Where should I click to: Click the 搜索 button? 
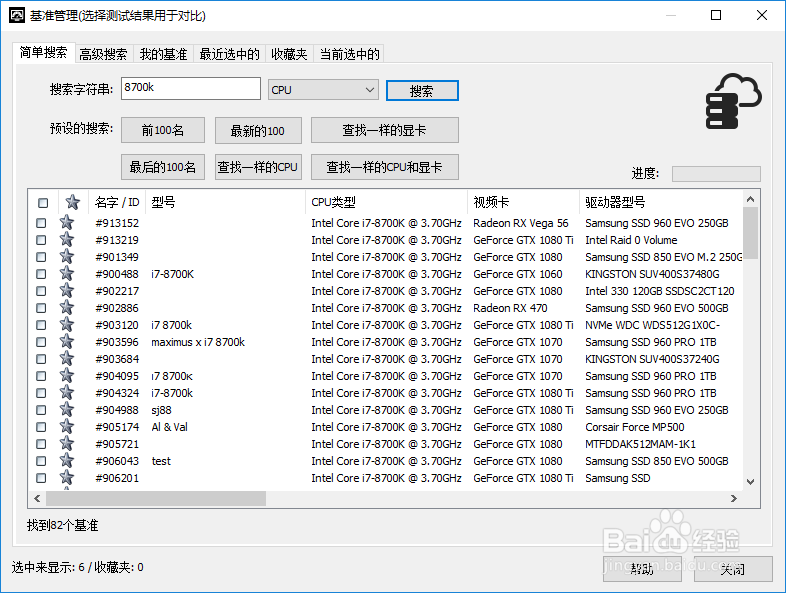(422, 91)
